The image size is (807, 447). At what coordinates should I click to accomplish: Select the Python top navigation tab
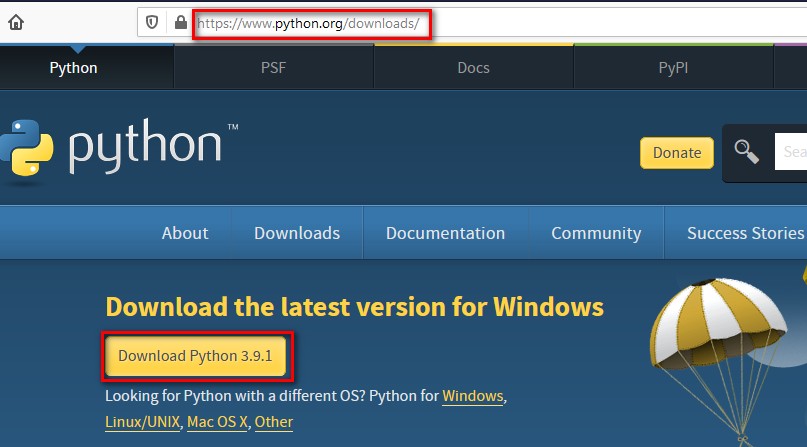(x=74, y=67)
